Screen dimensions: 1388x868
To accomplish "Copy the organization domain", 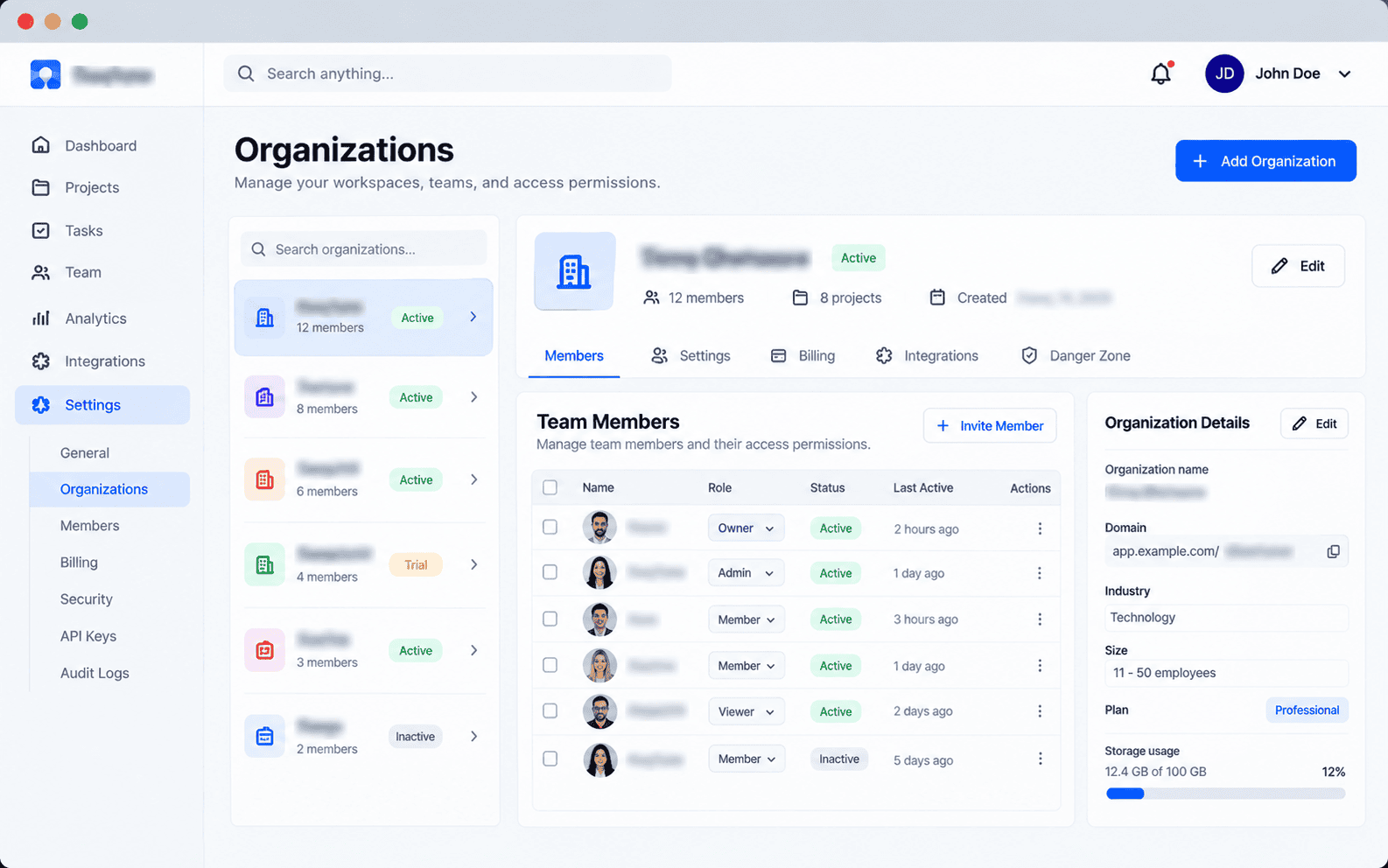I will point(1333,551).
